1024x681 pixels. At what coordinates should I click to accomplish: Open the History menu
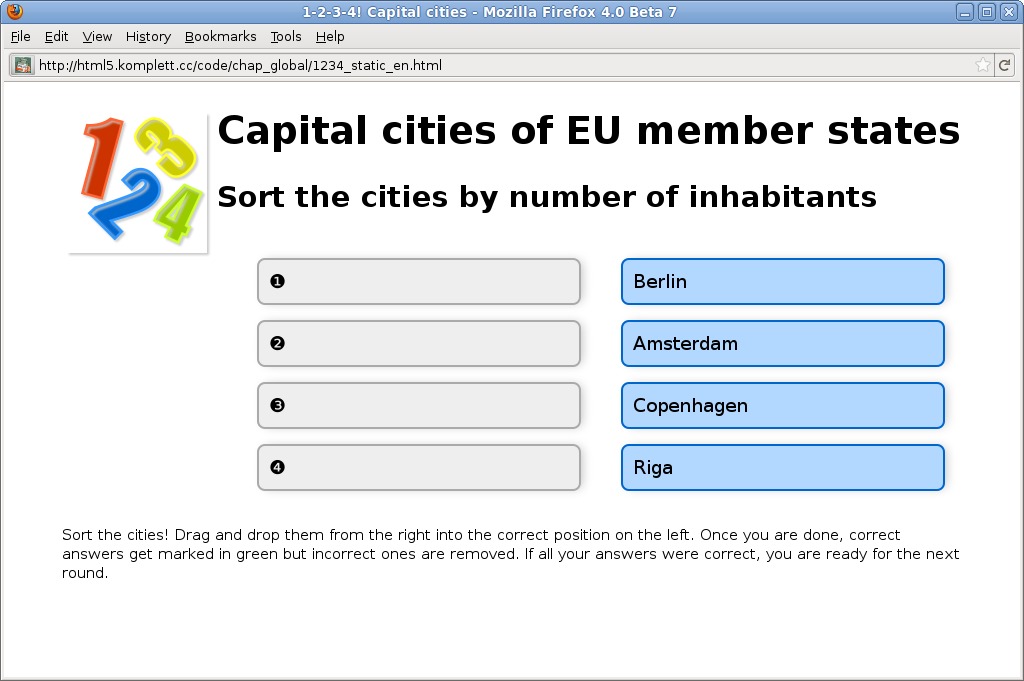[148, 36]
